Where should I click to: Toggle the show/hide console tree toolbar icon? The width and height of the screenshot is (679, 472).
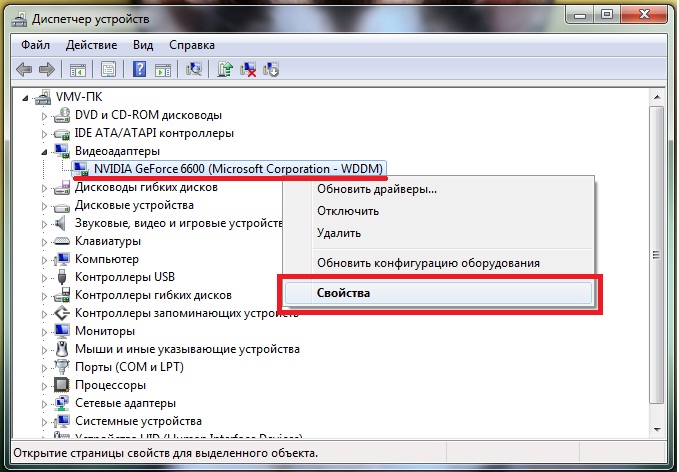tap(78, 70)
